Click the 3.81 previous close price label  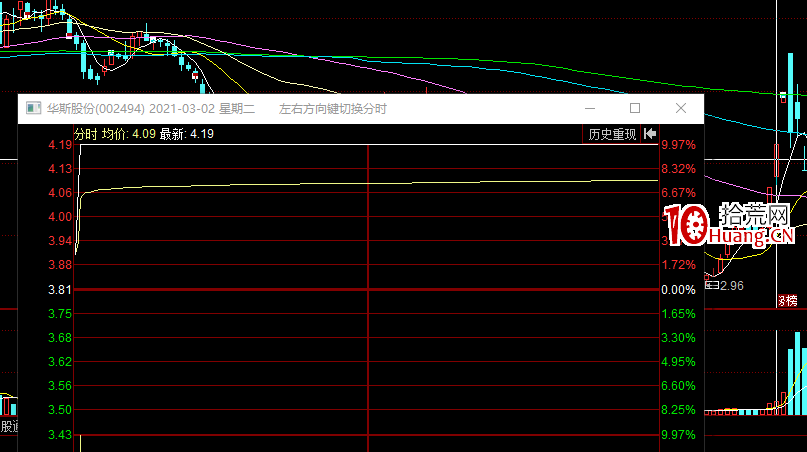60,290
